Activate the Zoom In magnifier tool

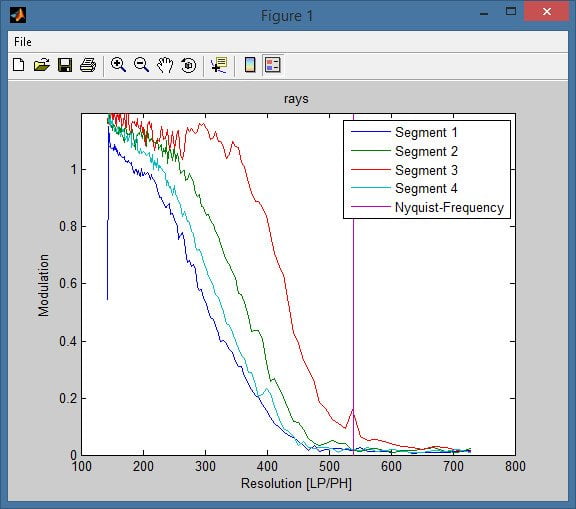[118, 65]
